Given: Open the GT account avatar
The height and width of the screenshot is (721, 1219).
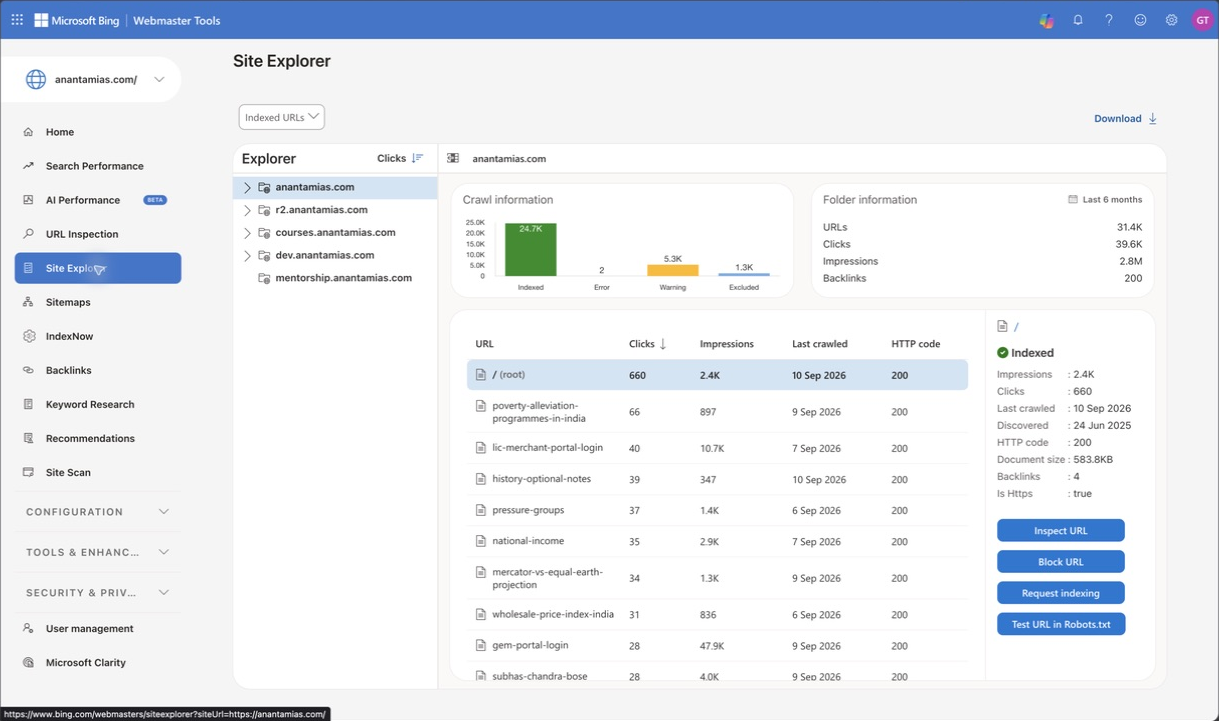Looking at the screenshot, I should click(1202, 20).
